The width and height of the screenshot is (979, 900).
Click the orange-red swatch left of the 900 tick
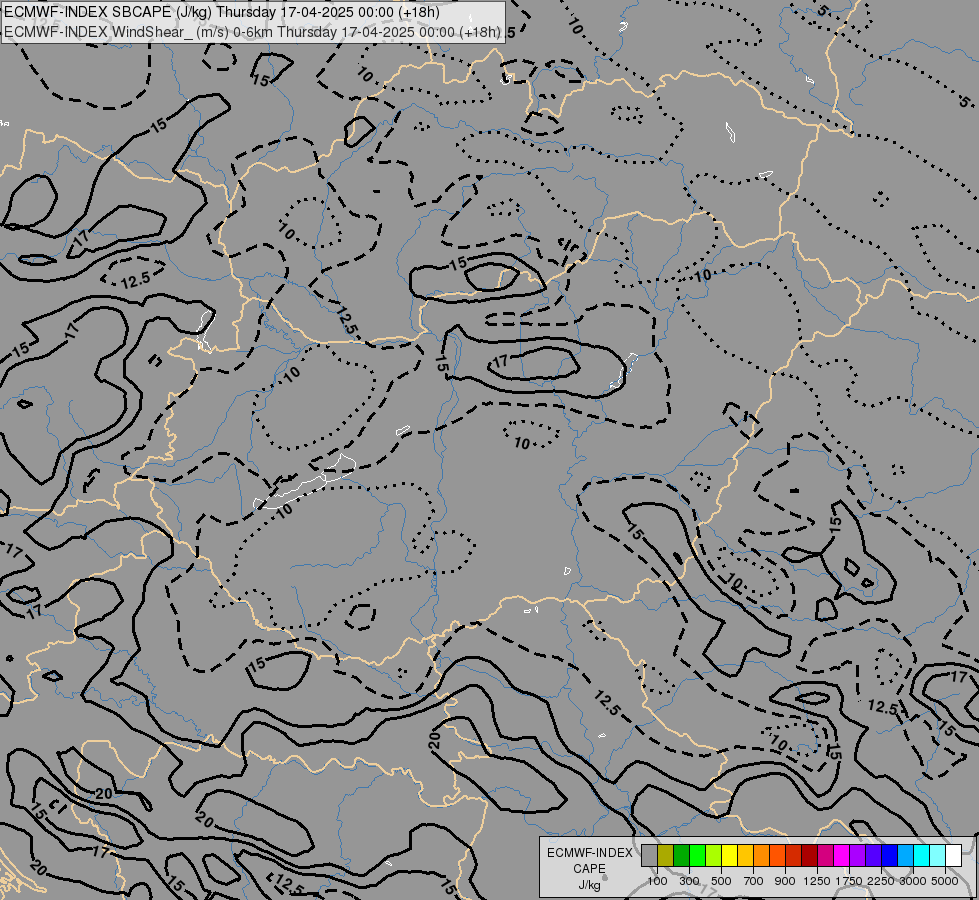point(777,856)
